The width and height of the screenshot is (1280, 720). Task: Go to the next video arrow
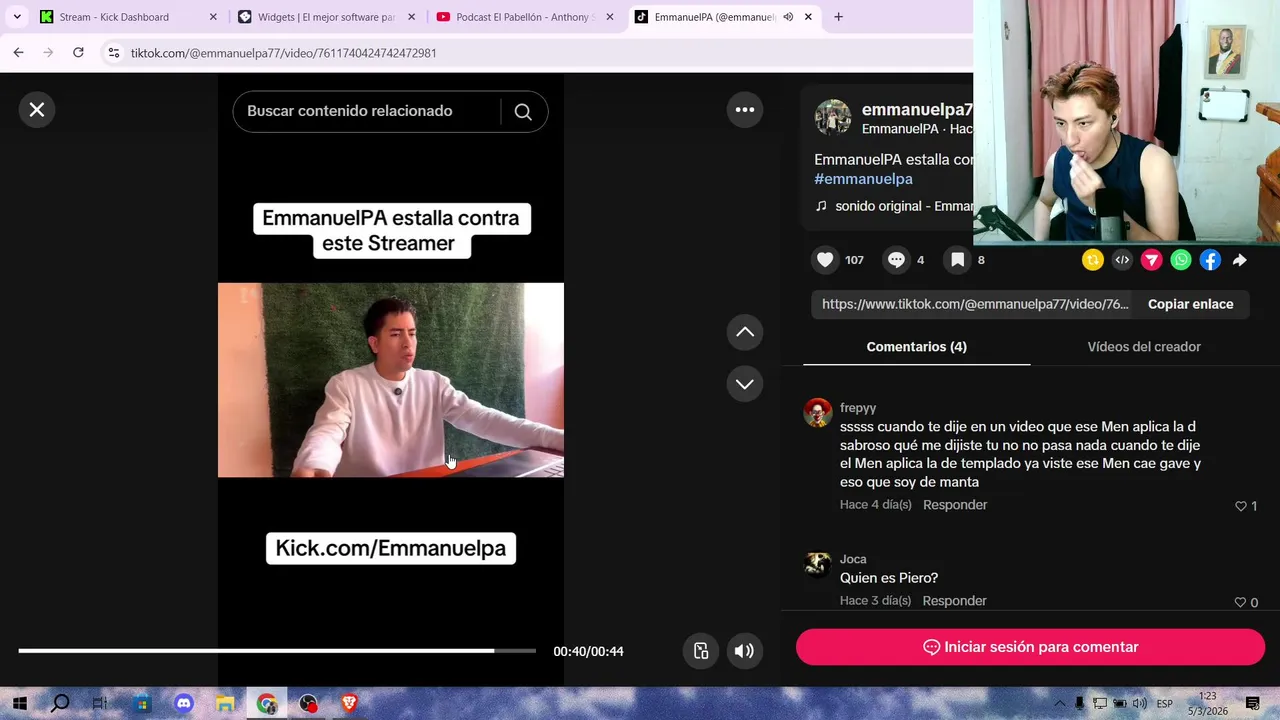[x=745, y=384]
